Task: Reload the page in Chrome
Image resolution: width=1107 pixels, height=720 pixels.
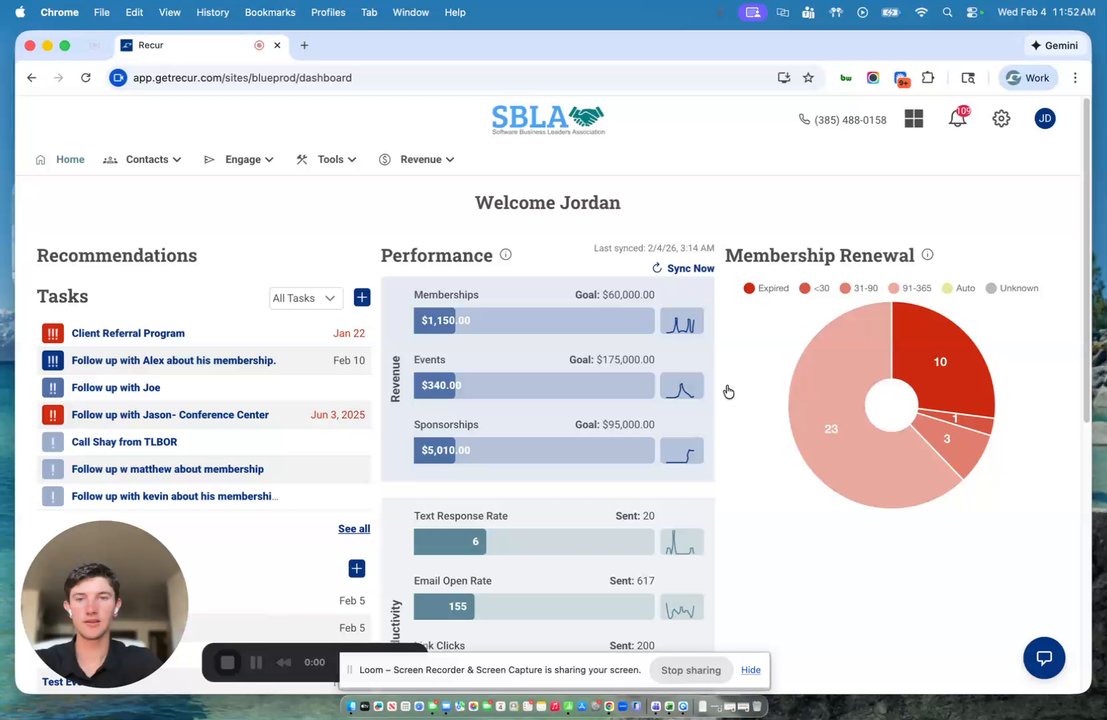Action: (x=85, y=78)
